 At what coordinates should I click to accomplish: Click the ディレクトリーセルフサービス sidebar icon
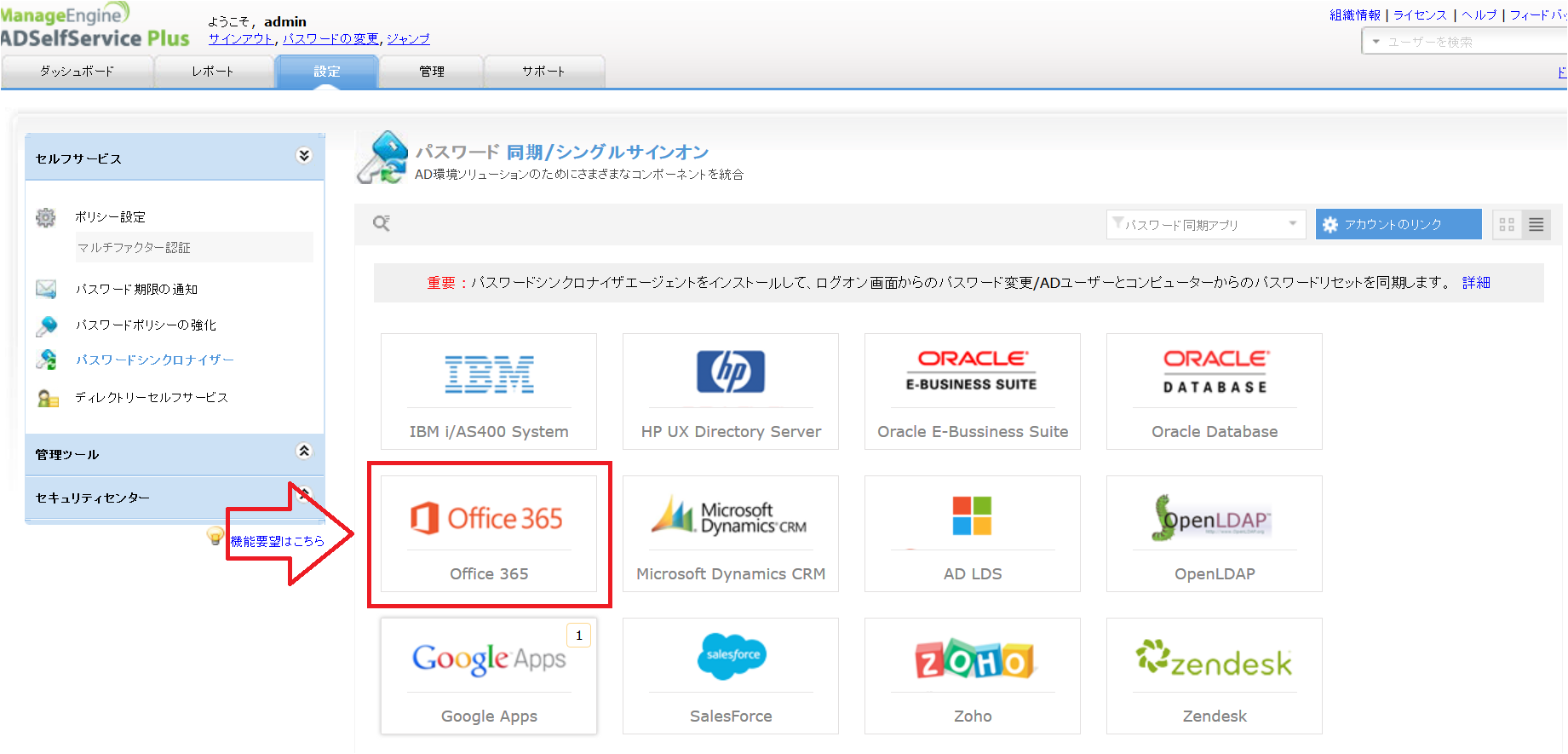[48, 398]
